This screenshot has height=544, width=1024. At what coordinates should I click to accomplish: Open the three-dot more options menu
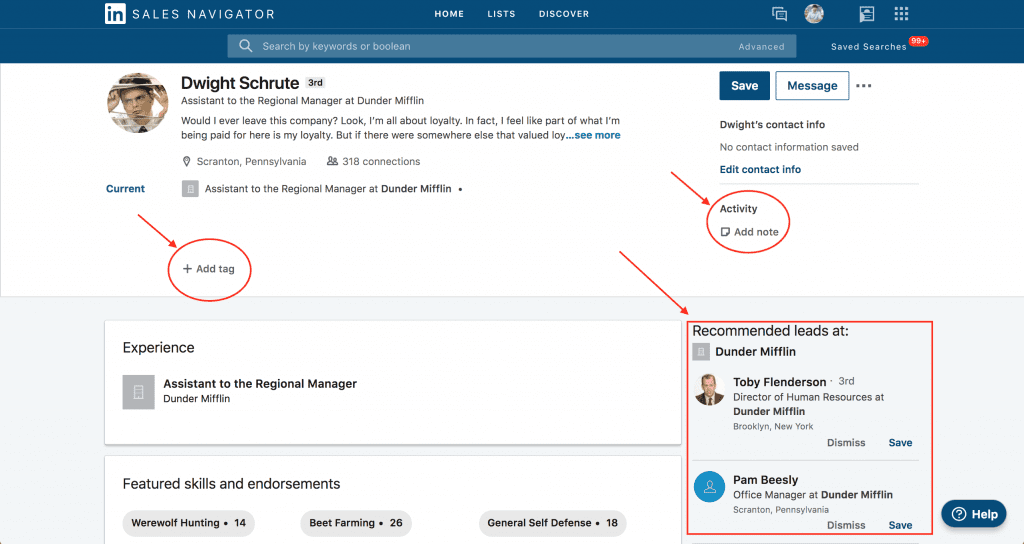863,86
